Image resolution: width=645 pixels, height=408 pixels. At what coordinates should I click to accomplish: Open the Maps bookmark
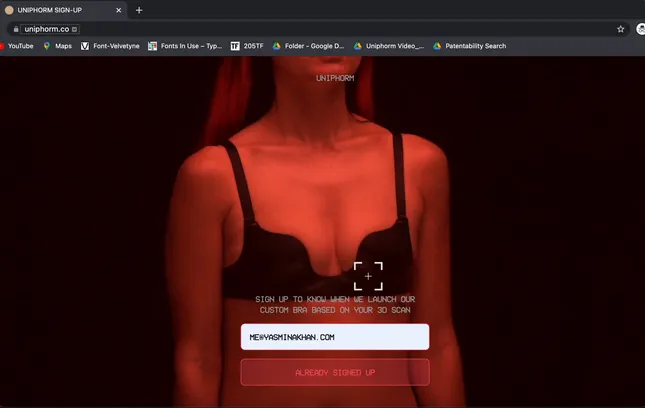(58, 46)
